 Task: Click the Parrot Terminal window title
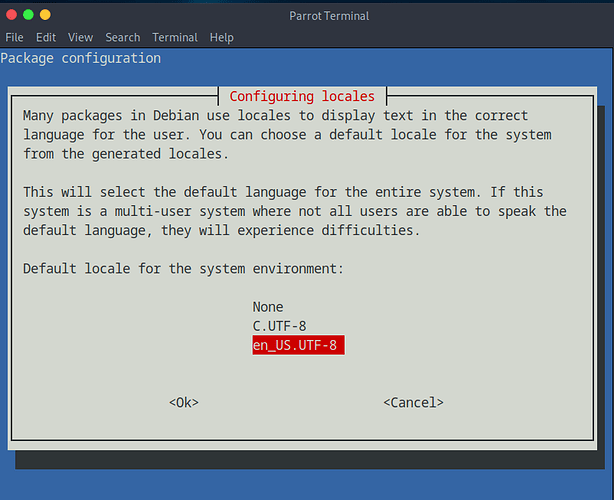tap(329, 16)
